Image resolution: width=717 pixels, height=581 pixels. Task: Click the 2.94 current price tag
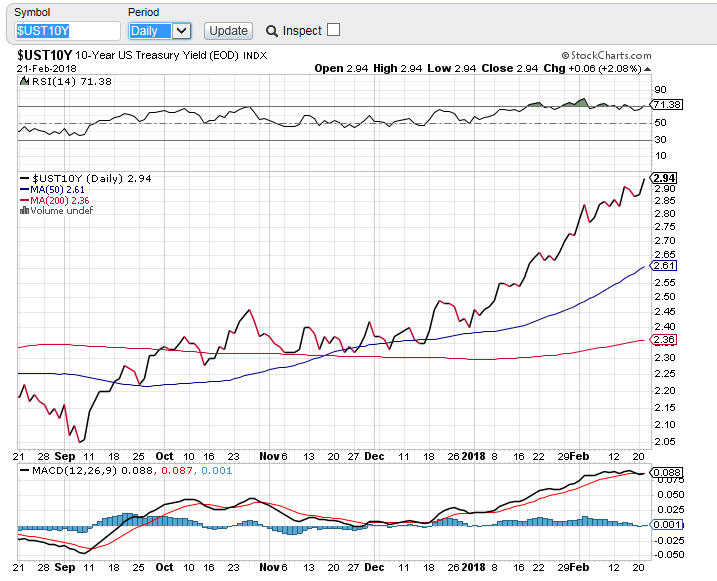tap(665, 178)
